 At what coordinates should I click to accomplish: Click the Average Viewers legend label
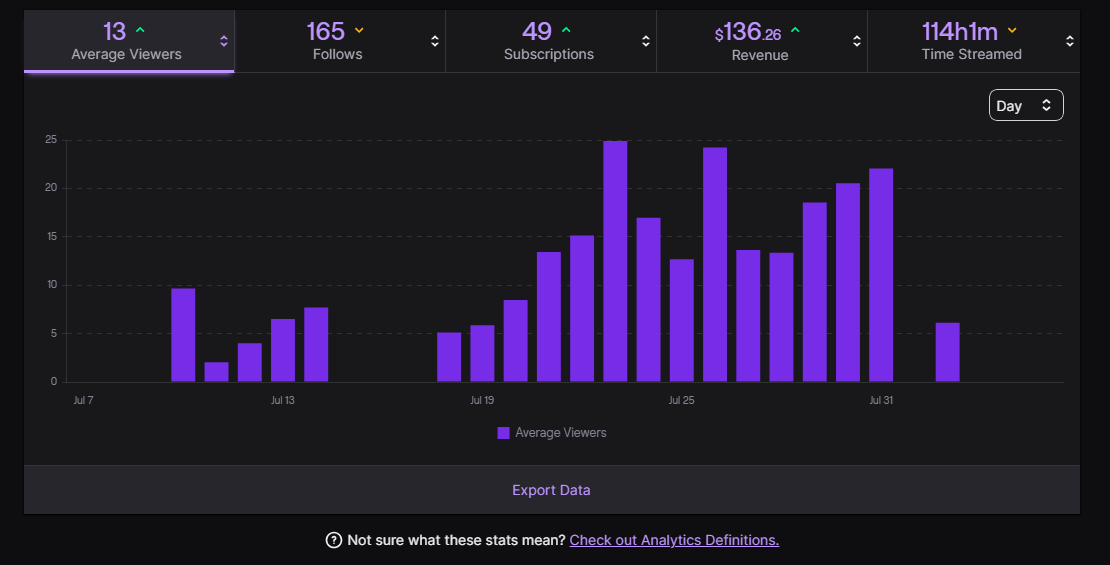click(561, 433)
